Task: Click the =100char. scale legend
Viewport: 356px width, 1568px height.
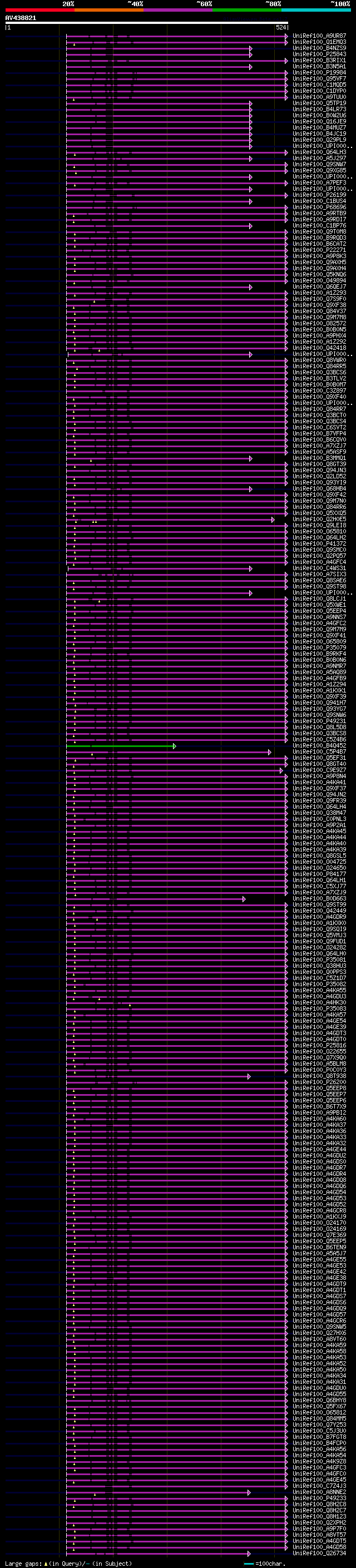Action: pos(265,1563)
